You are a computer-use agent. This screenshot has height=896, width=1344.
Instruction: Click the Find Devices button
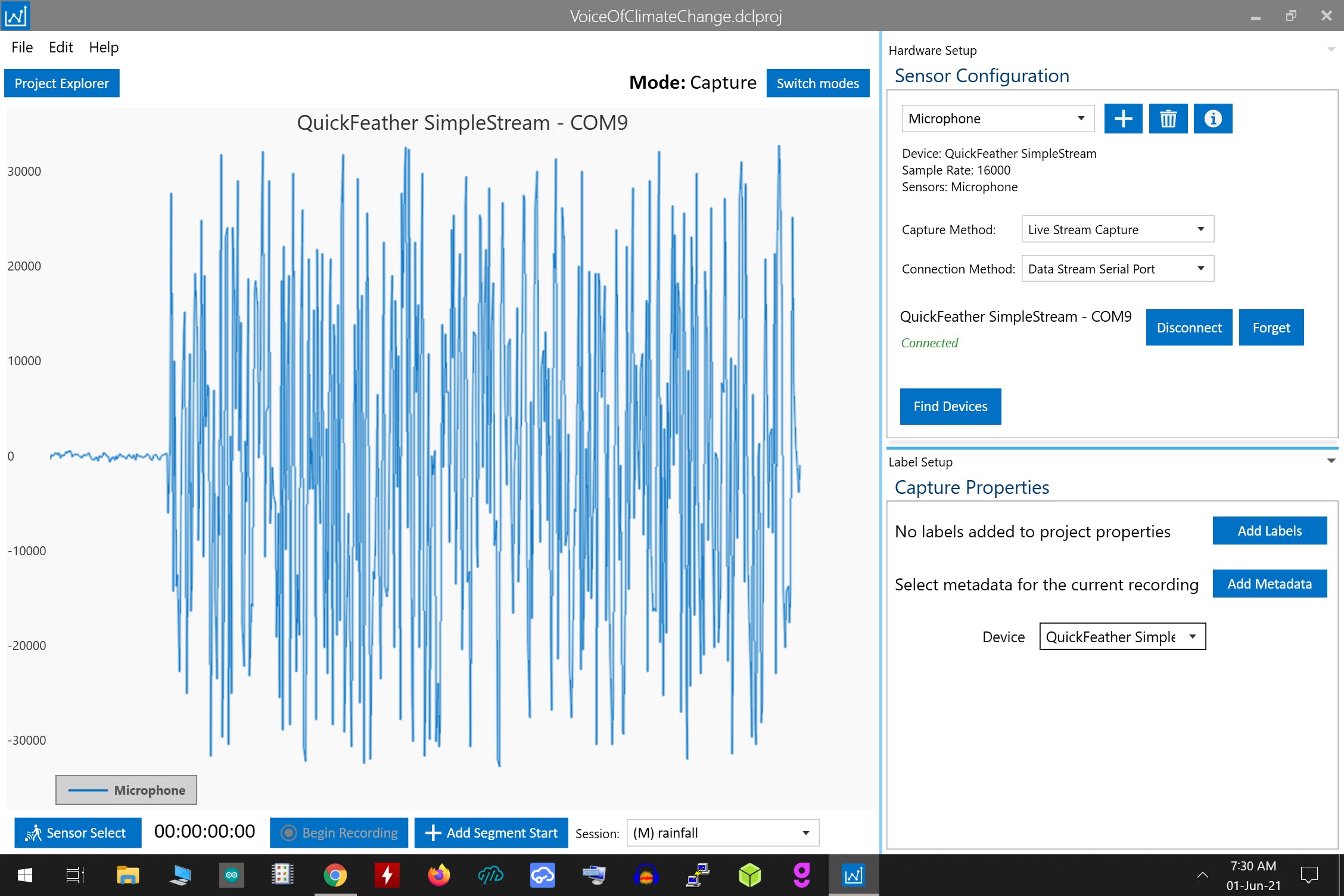point(949,405)
